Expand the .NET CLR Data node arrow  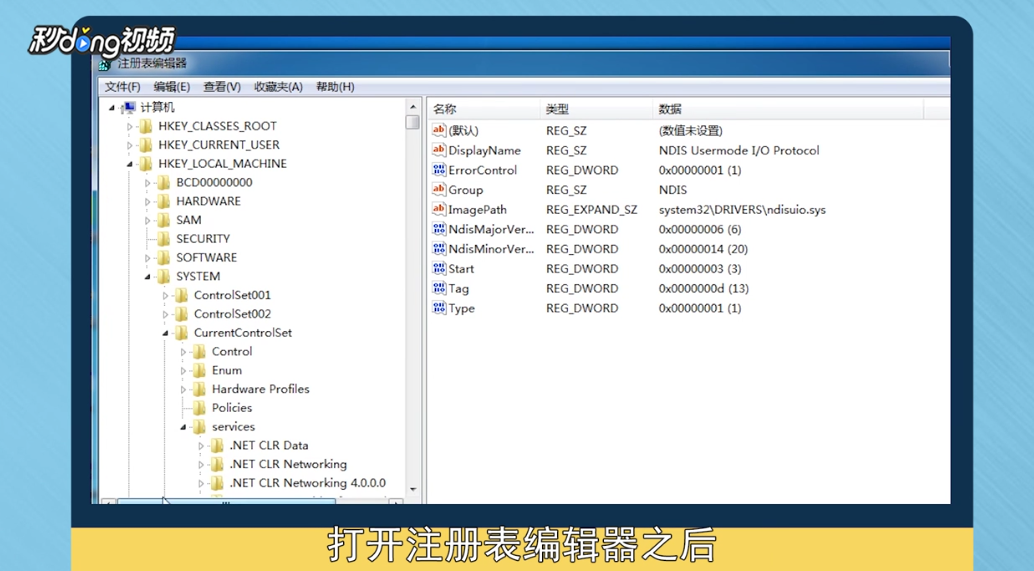(201, 446)
